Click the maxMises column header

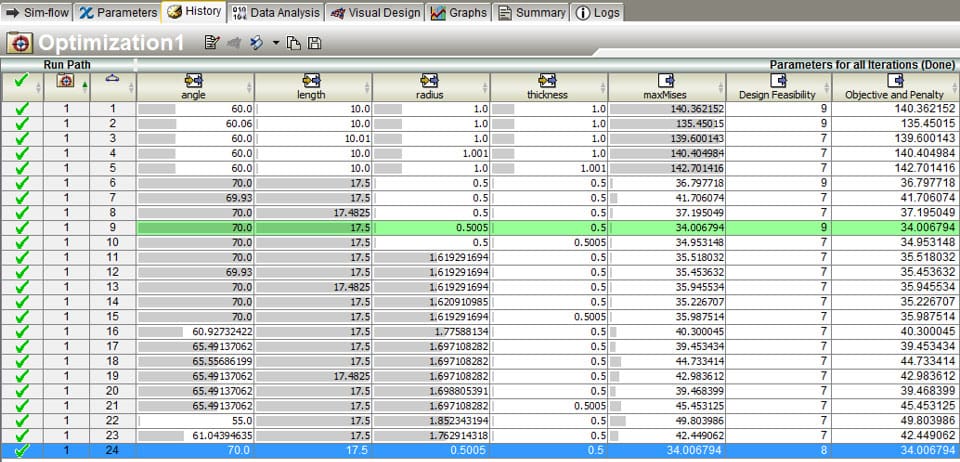pos(666,87)
